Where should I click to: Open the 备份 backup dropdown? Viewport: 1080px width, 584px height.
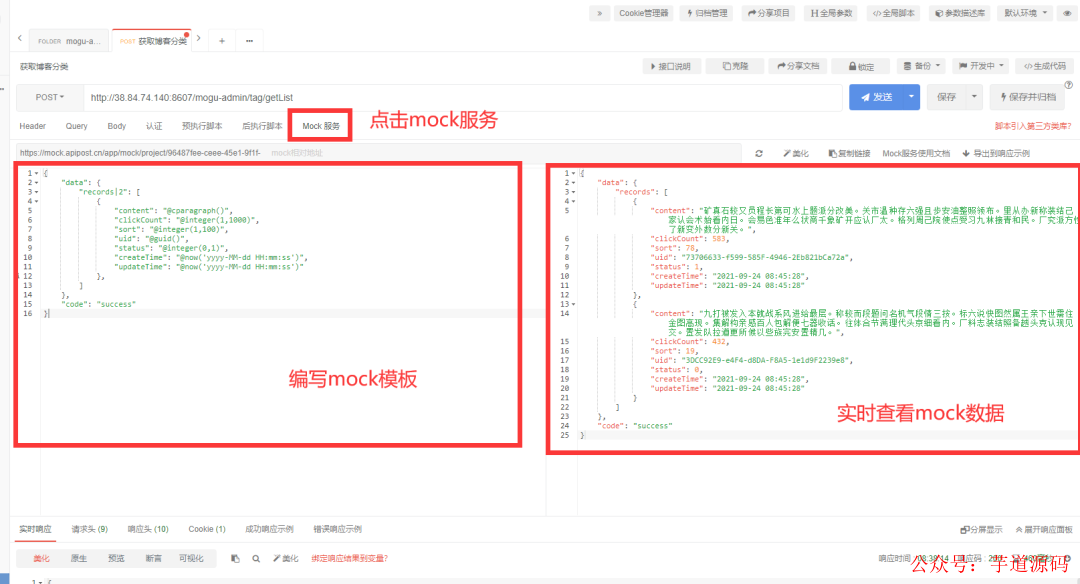click(922, 66)
